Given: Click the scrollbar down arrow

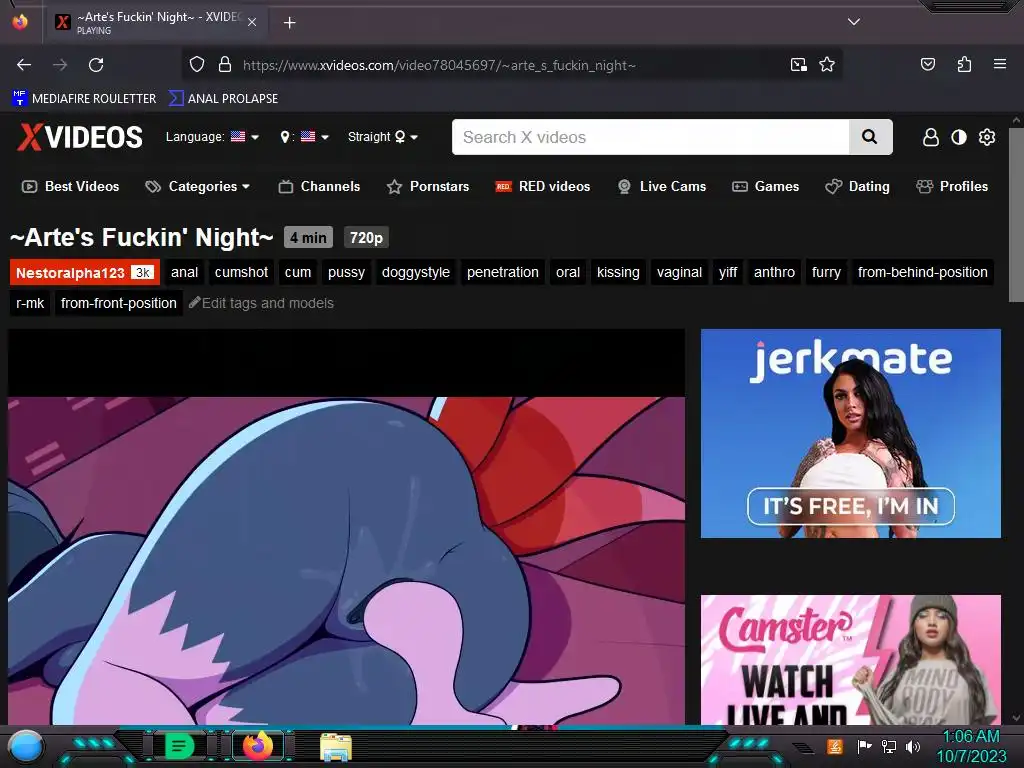Looking at the screenshot, I should tap(1016, 718).
